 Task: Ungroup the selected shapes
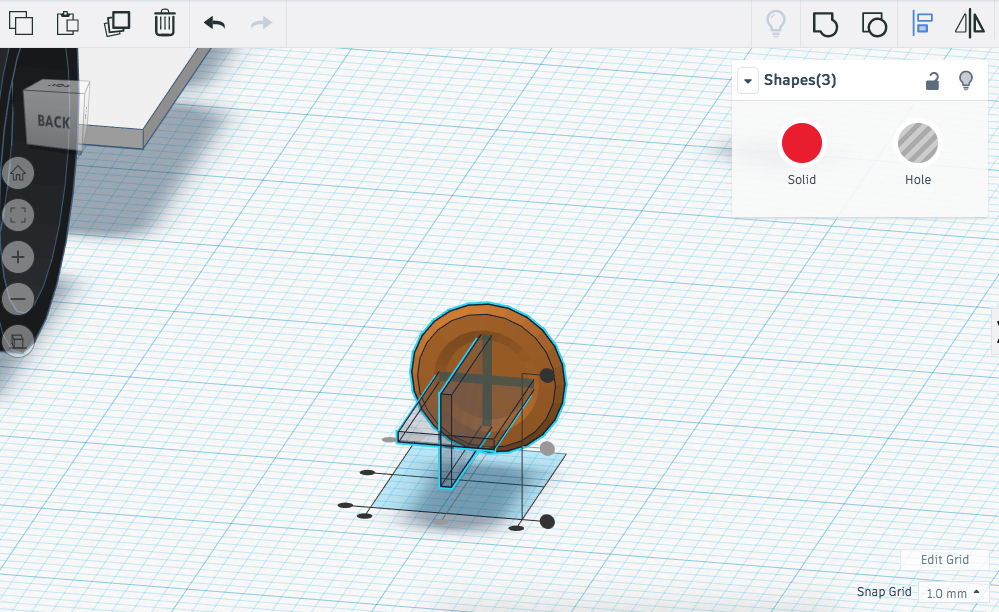tap(874, 24)
